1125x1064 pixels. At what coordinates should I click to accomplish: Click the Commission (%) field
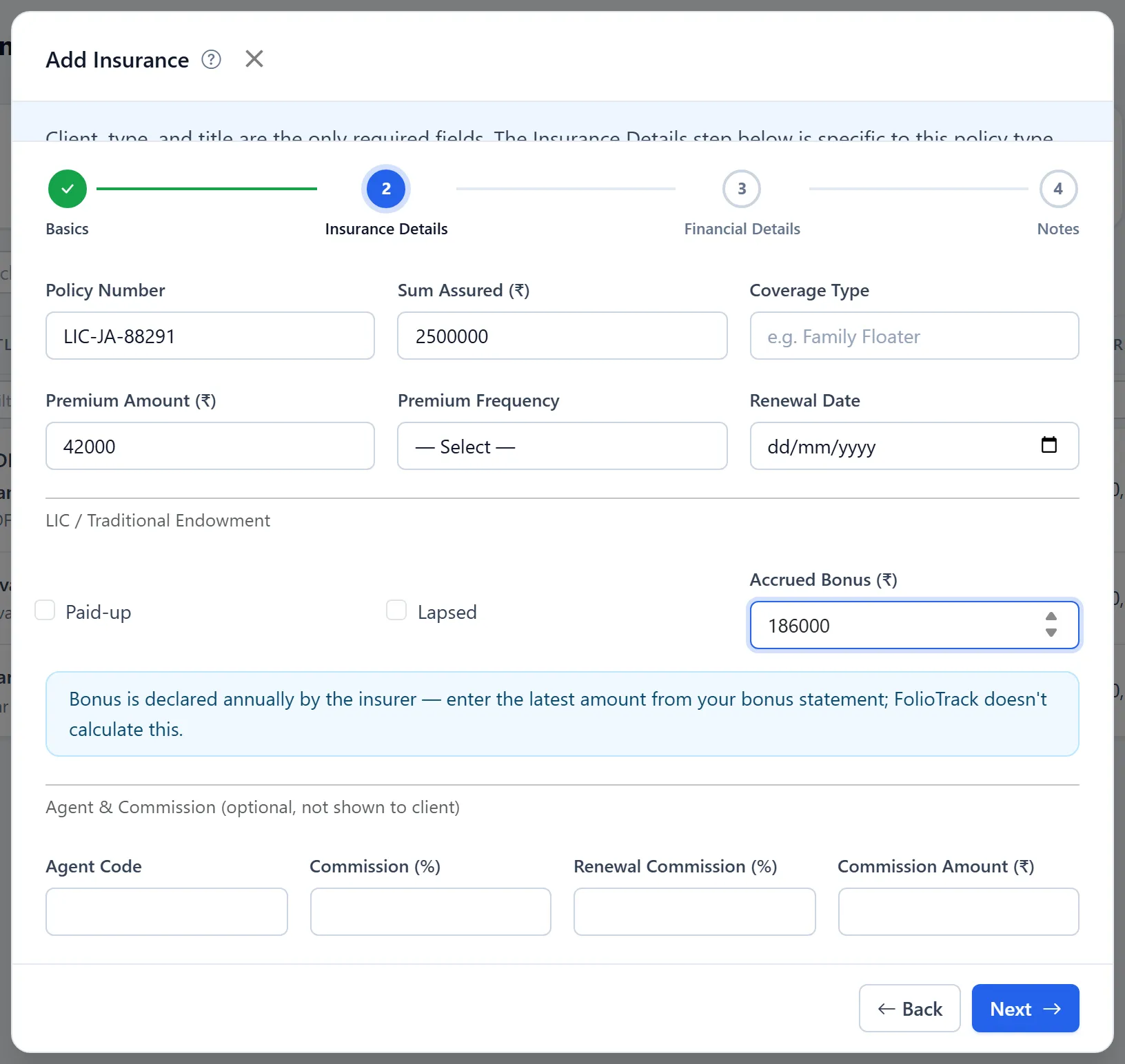pos(431,912)
